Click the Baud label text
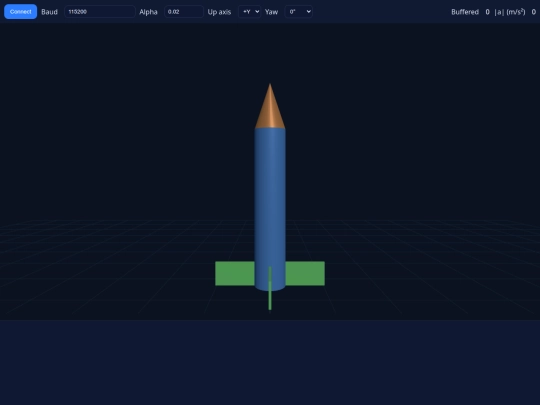Viewport: 540px width, 405px height. click(x=49, y=12)
